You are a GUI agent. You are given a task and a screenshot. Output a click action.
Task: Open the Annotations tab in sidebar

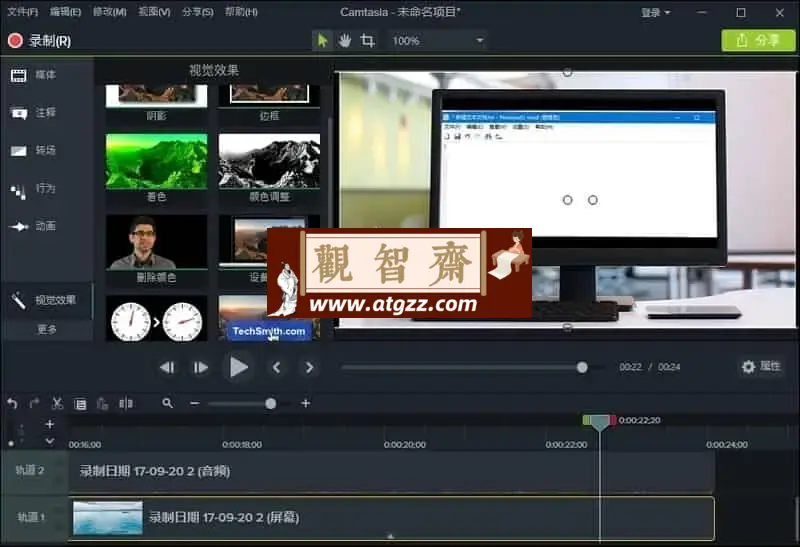tap(34, 113)
